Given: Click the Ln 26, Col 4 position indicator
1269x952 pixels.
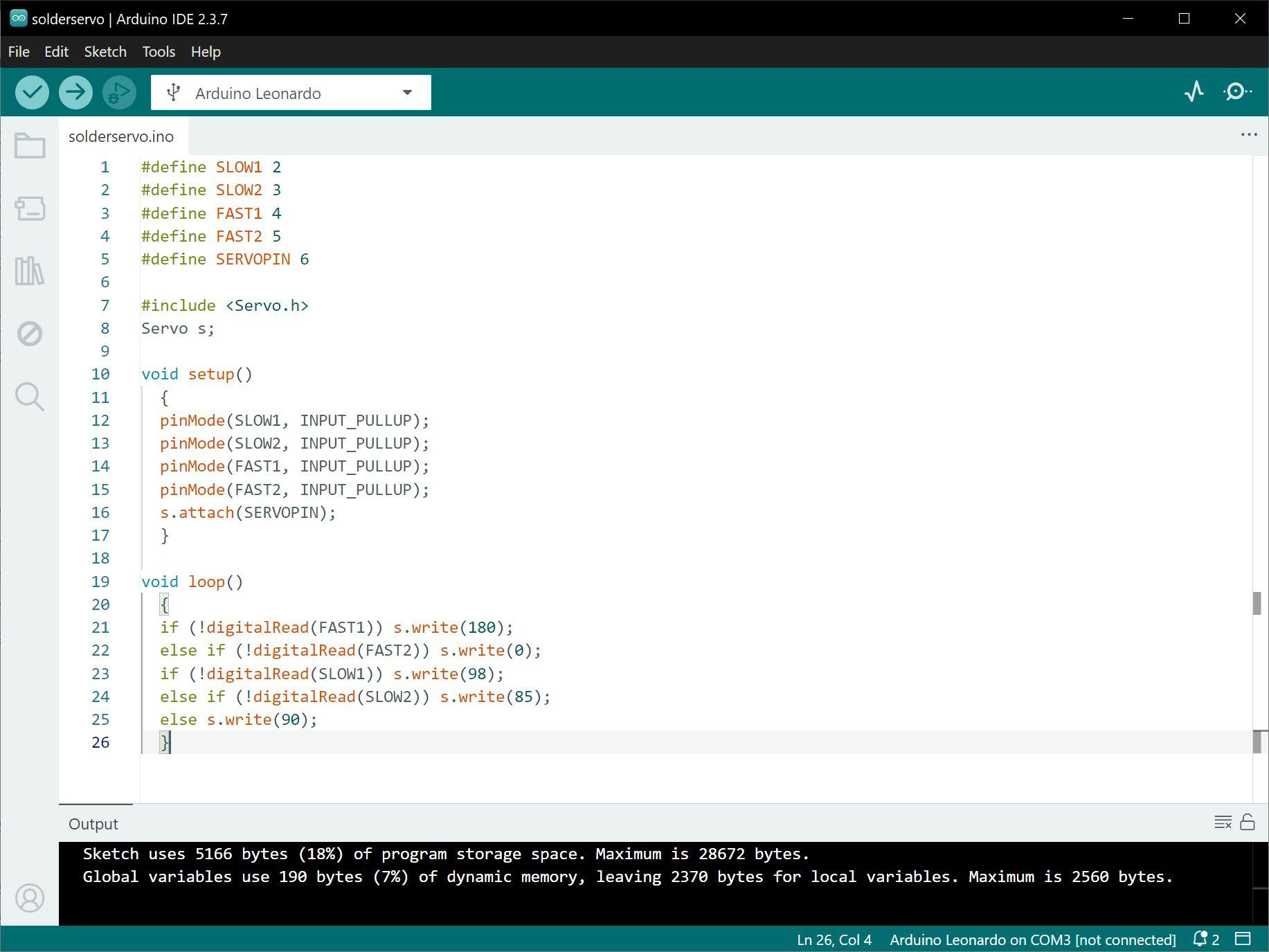Looking at the screenshot, I should [x=834, y=940].
